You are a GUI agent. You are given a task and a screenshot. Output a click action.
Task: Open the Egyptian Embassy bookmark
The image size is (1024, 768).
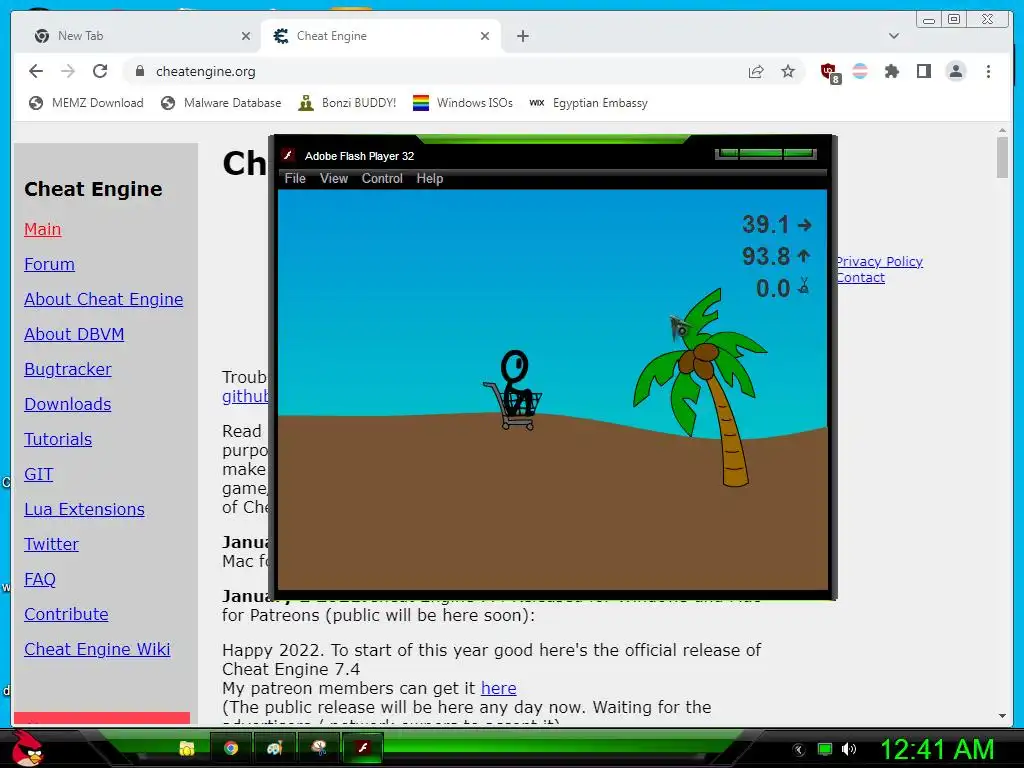[588, 103]
